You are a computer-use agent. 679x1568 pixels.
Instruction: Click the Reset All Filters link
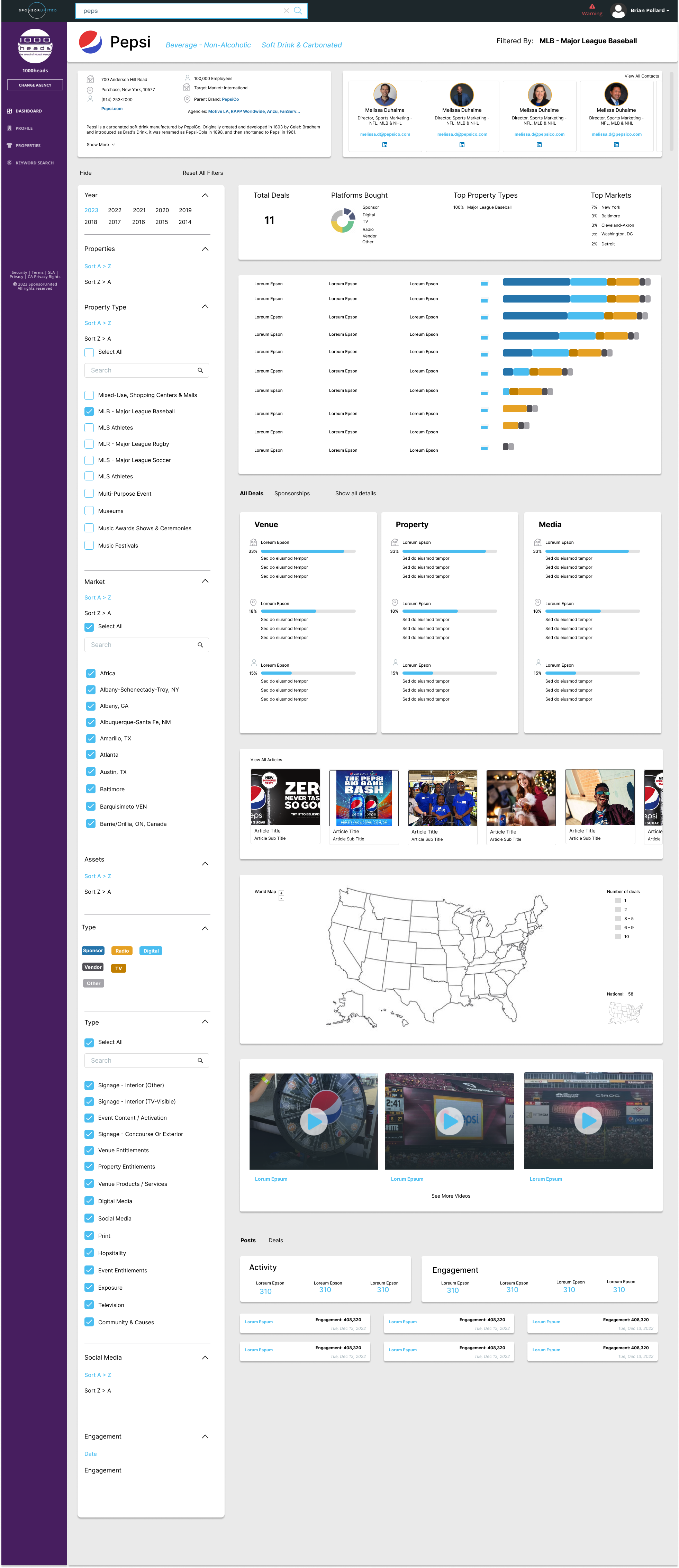[x=202, y=173]
